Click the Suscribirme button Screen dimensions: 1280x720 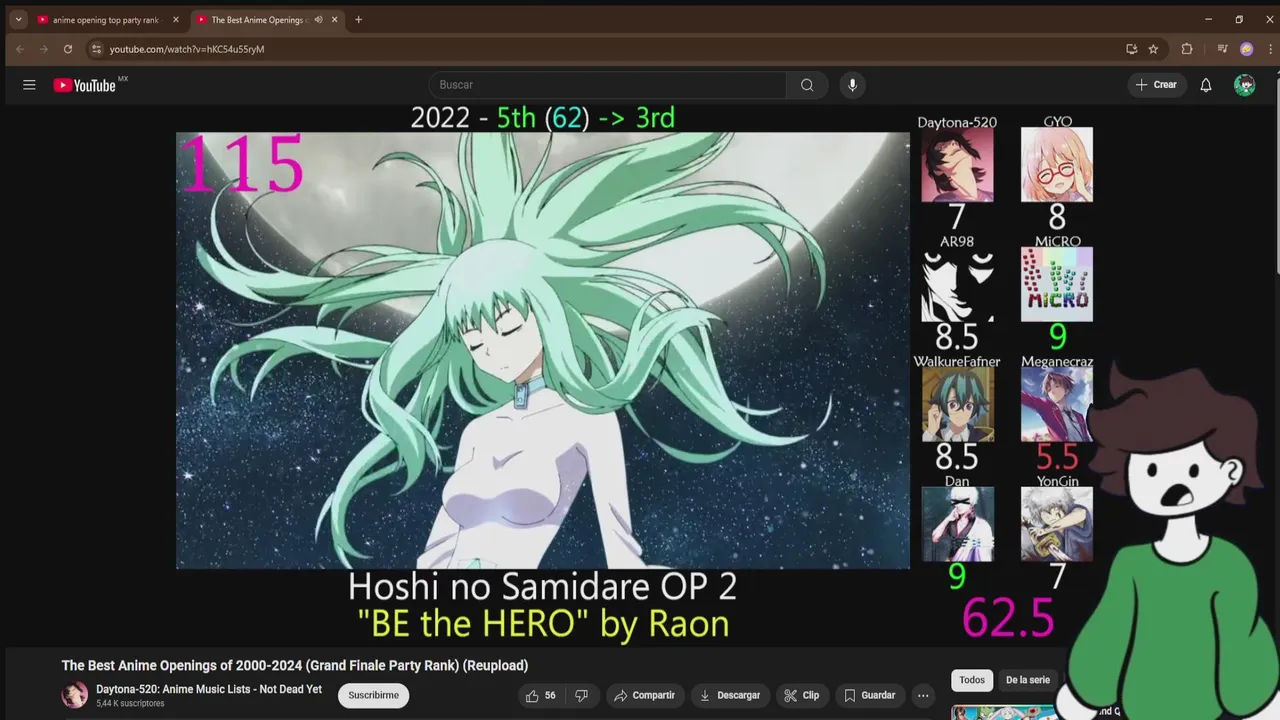click(373, 695)
